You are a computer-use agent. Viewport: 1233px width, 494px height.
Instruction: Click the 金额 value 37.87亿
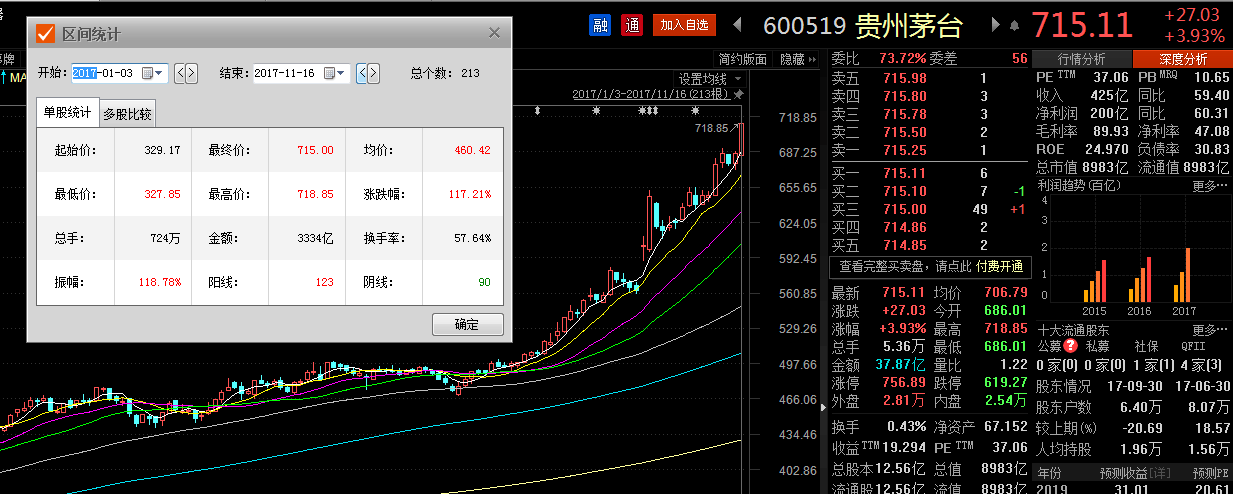tap(902, 364)
